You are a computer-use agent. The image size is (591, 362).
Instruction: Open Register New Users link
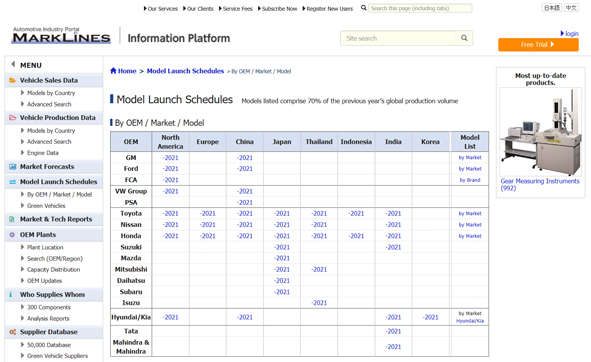(328, 9)
